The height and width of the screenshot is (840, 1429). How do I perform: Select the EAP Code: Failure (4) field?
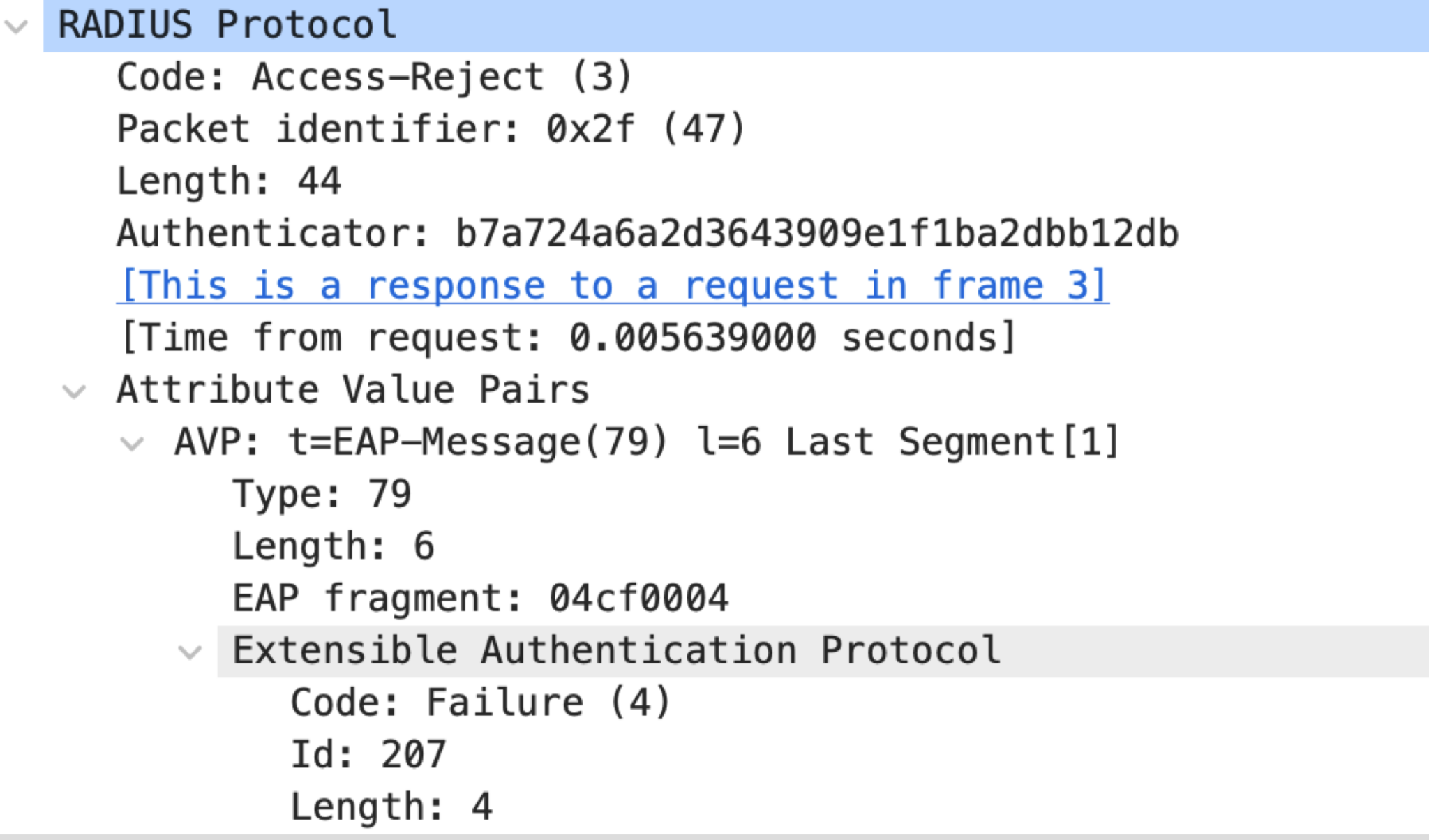click(481, 700)
